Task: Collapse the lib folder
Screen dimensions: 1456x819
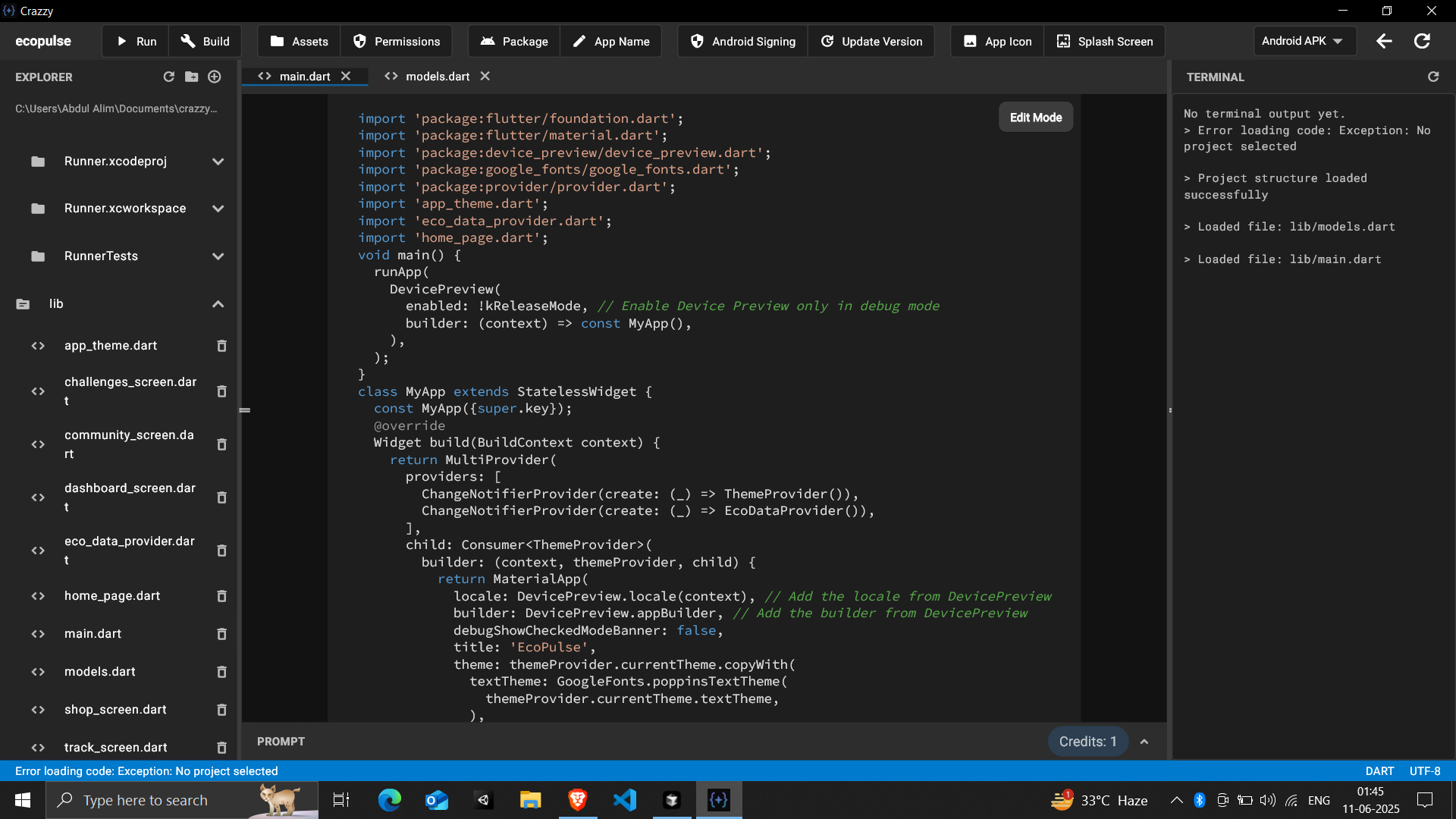Action: point(218,304)
